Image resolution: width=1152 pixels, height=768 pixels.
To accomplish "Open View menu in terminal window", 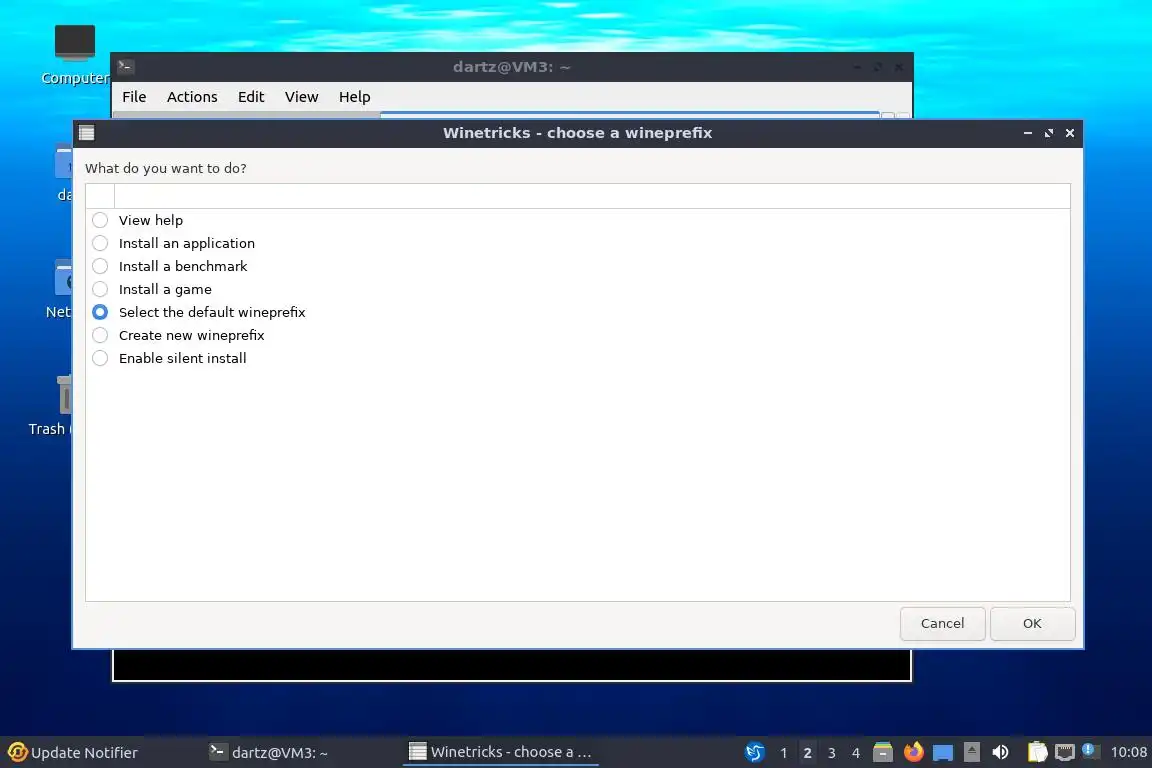I will click(301, 97).
